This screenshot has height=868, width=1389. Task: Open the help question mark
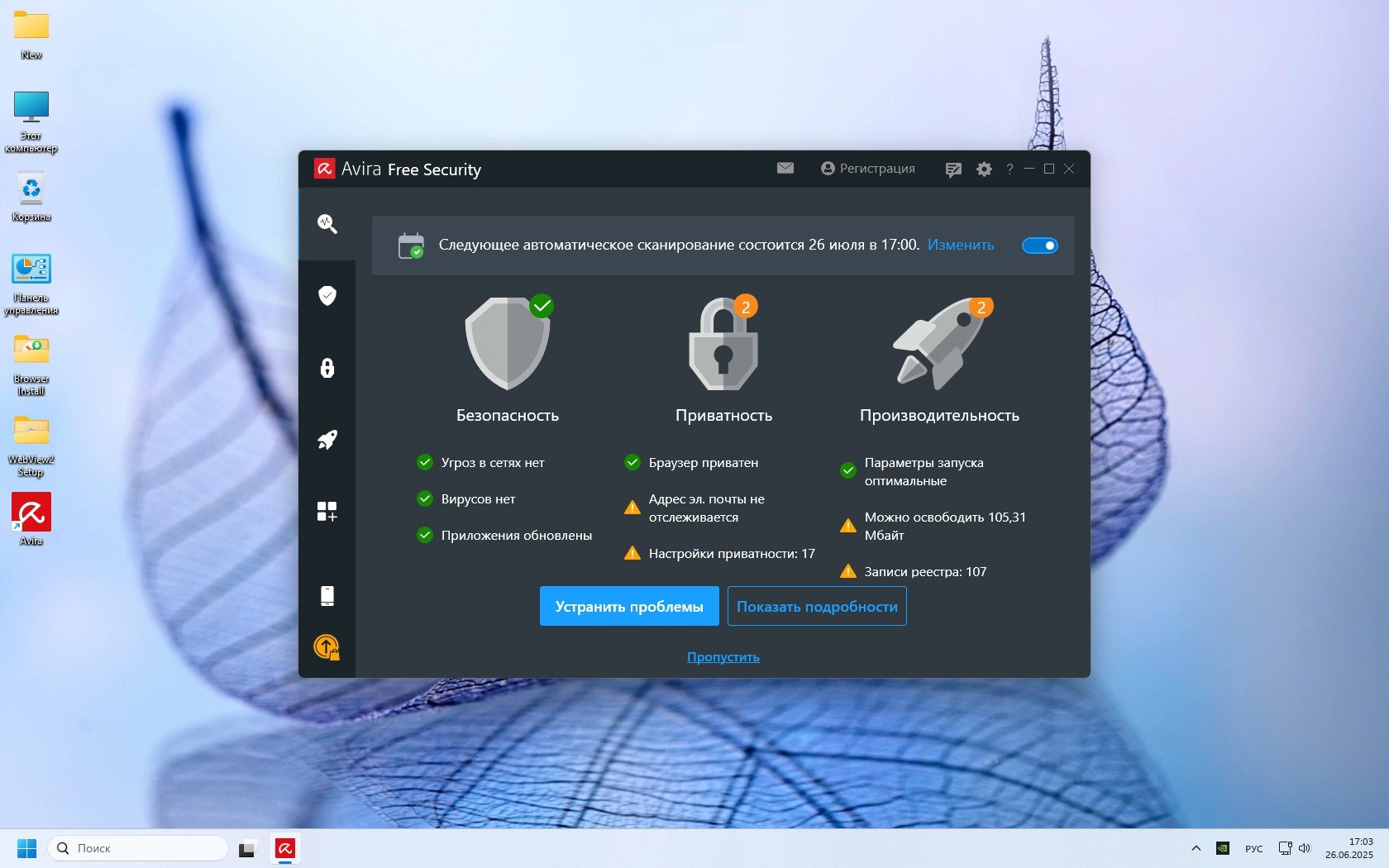pyautogui.click(x=1010, y=169)
